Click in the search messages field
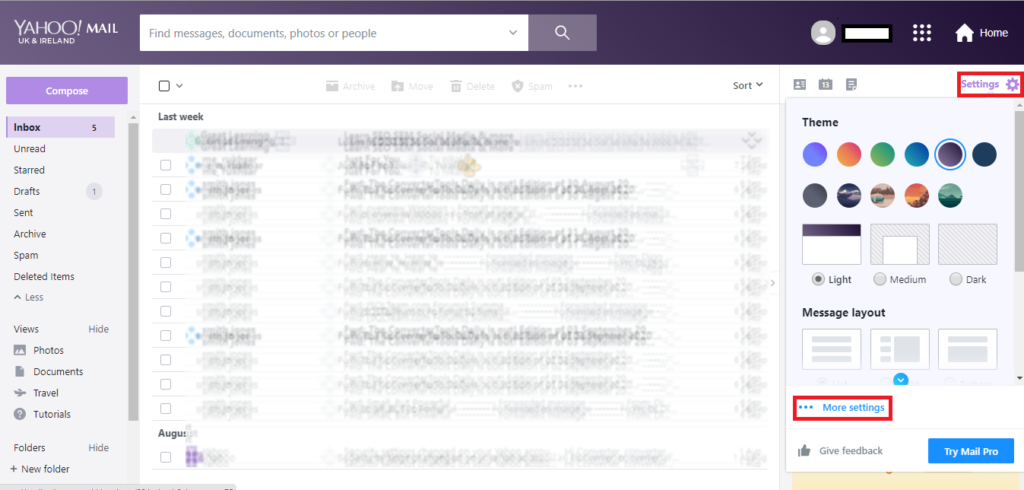The height and width of the screenshot is (490, 1024). (325, 33)
